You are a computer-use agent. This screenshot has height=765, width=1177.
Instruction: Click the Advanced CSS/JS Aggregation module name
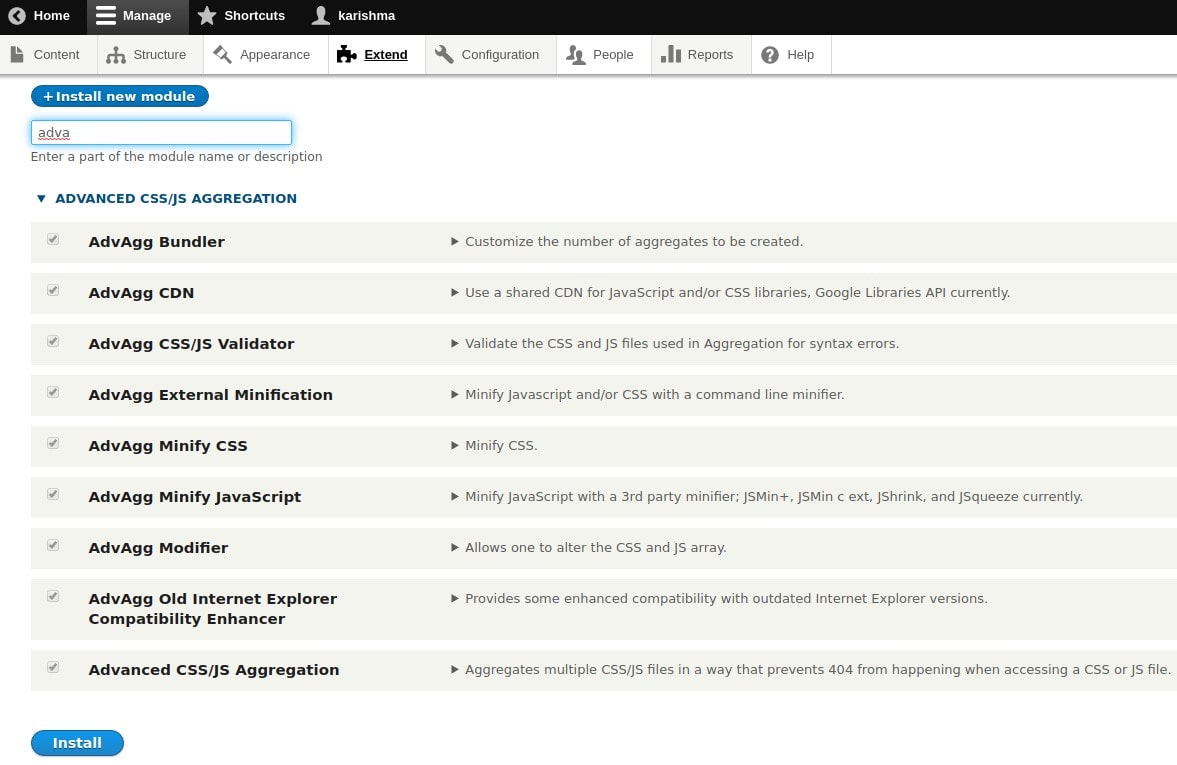tap(214, 670)
